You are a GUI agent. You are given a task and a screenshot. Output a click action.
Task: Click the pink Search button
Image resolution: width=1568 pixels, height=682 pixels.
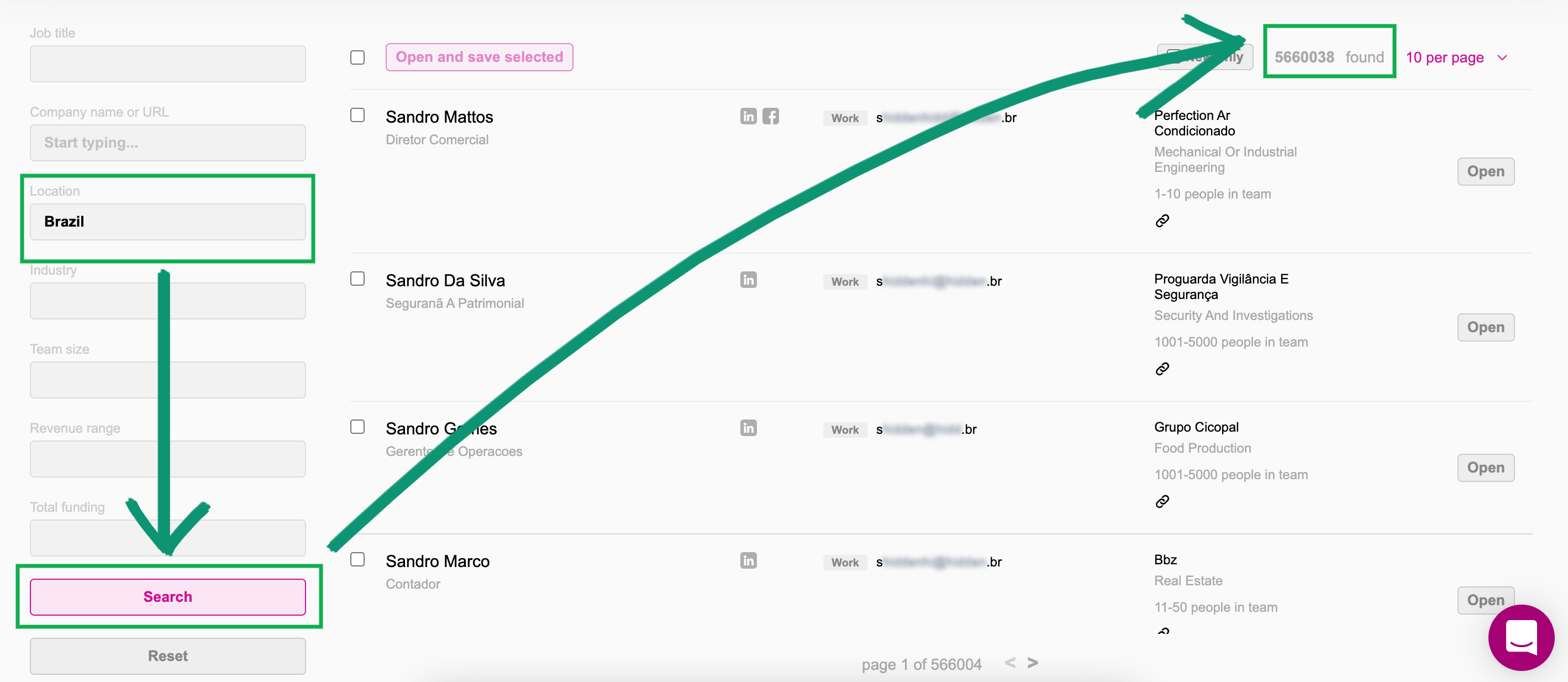[167, 597]
